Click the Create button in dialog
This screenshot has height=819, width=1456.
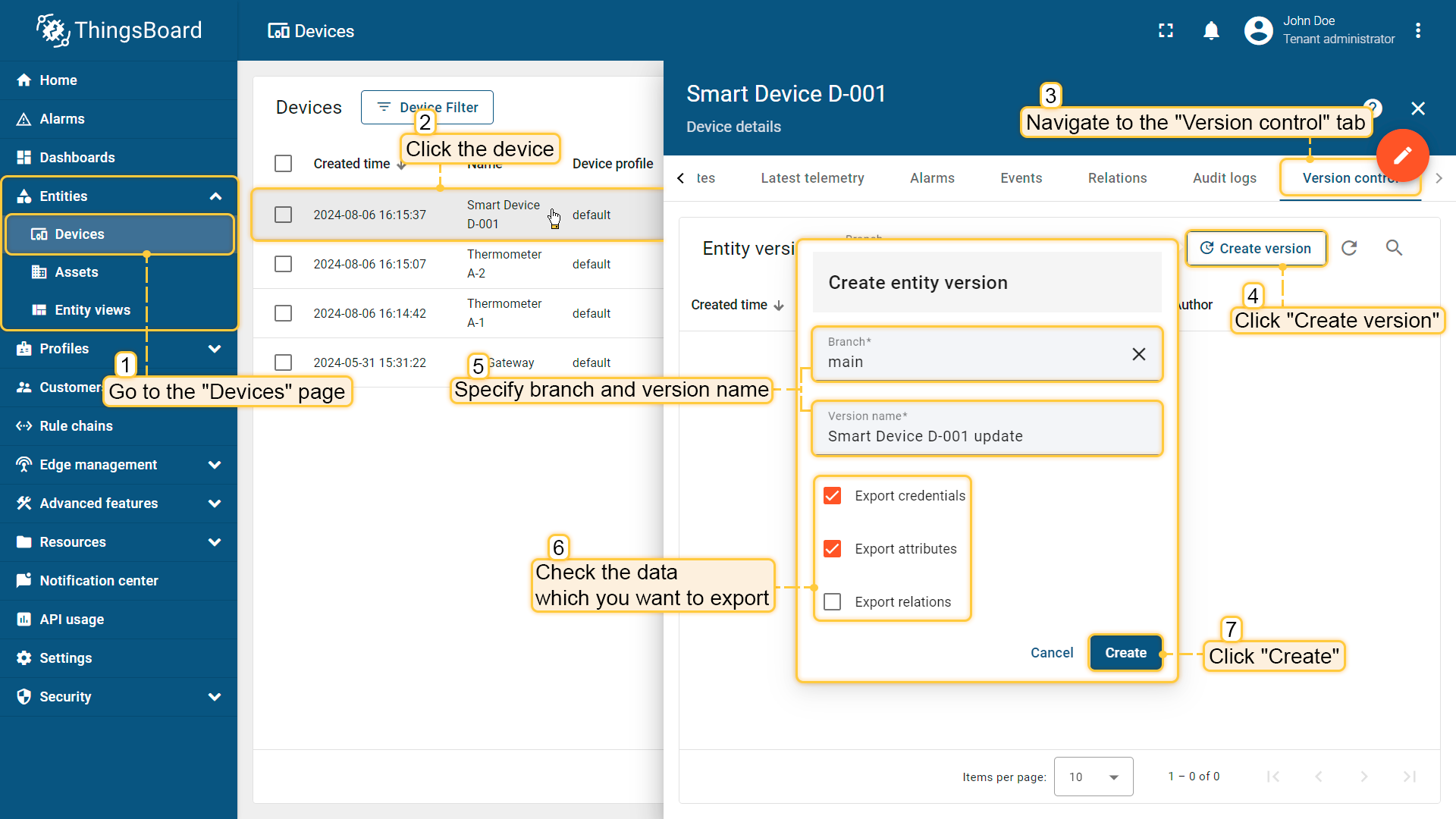1125,653
